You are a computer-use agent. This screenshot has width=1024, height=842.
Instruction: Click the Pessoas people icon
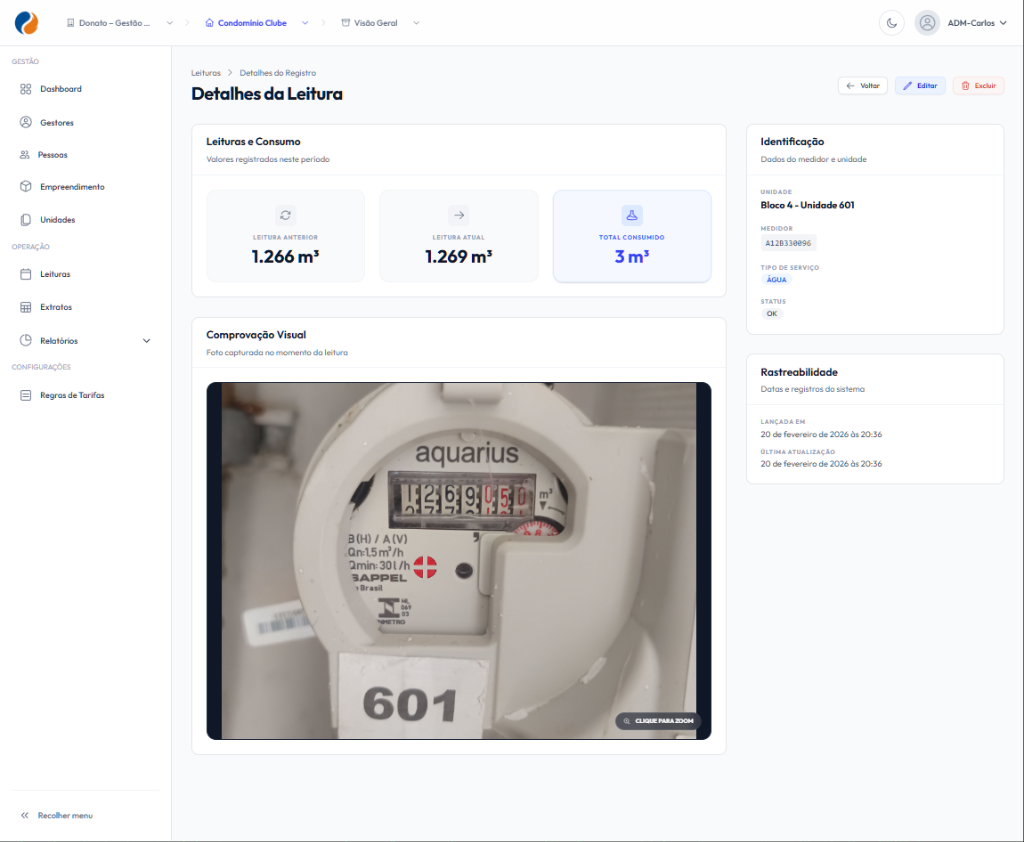point(25,155)
